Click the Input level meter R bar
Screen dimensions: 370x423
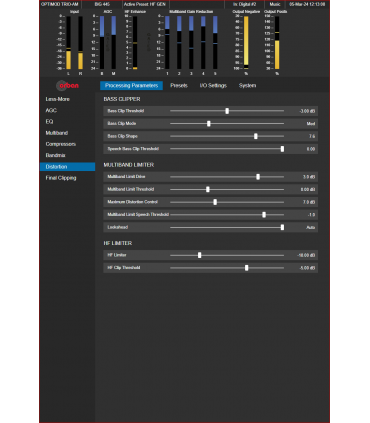coord(80,43)
